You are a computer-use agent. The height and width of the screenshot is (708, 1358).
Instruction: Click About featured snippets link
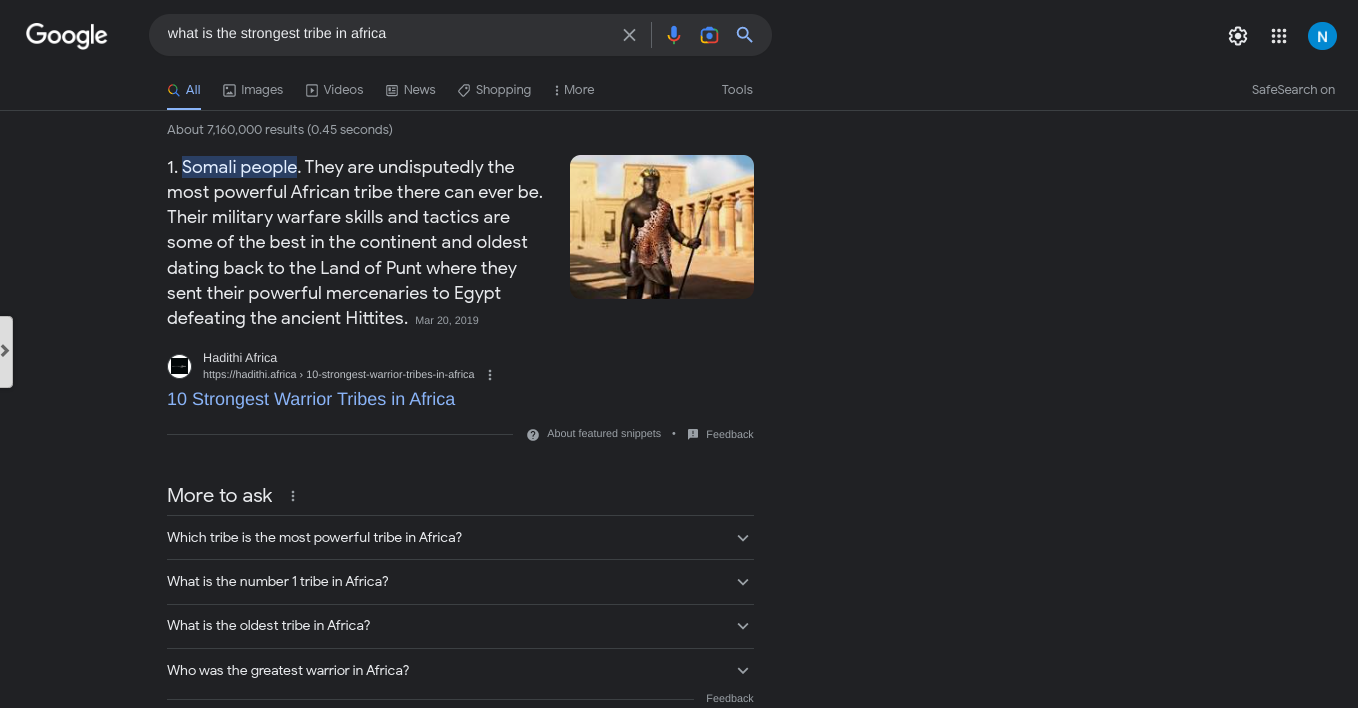(604, 434)
